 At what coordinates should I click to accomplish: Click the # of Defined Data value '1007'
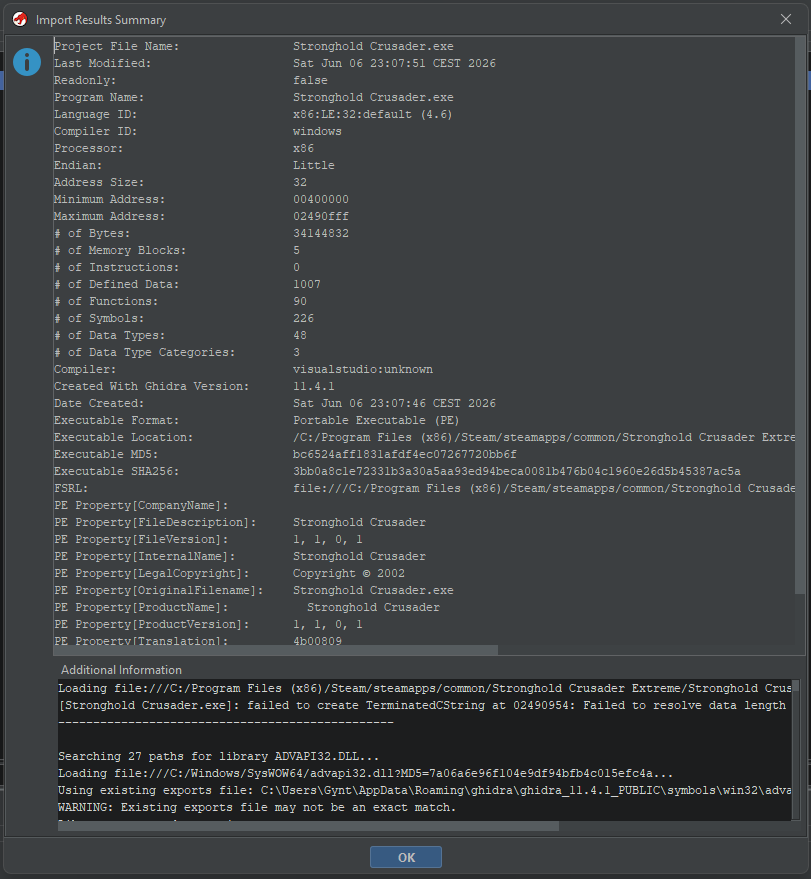[x=307, y=284]
